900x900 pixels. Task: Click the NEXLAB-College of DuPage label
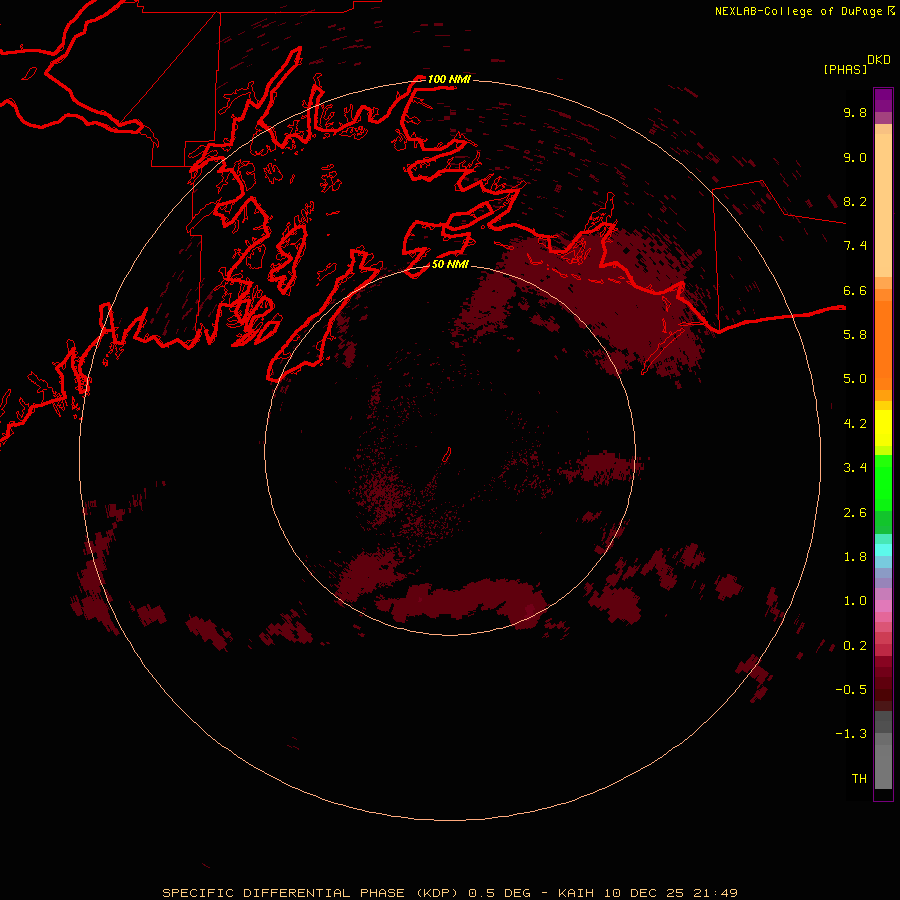pos(800,11)
